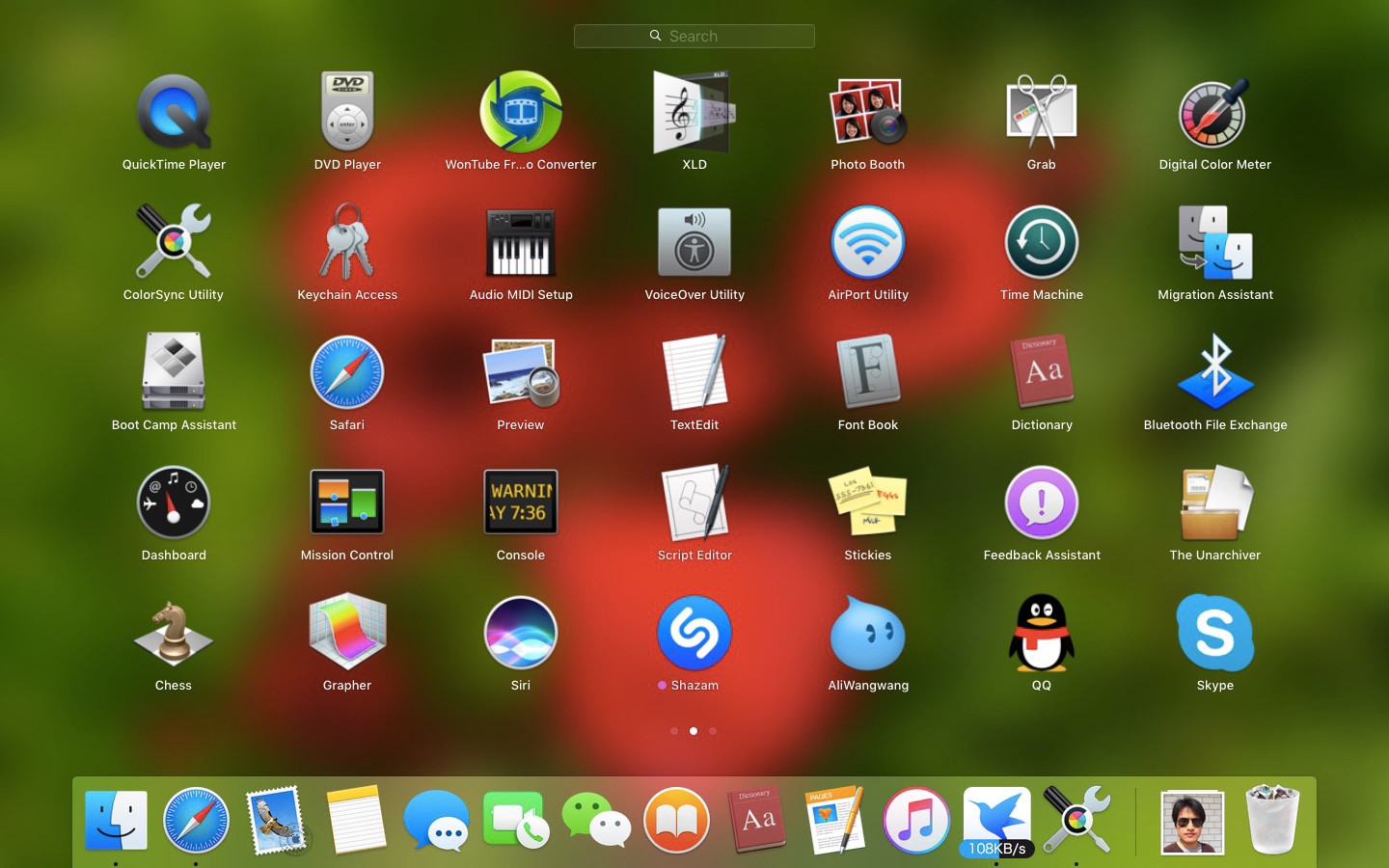Launch The Unarchiver
This screenshot has height=868, width=1389.
tap(1214, 503)
